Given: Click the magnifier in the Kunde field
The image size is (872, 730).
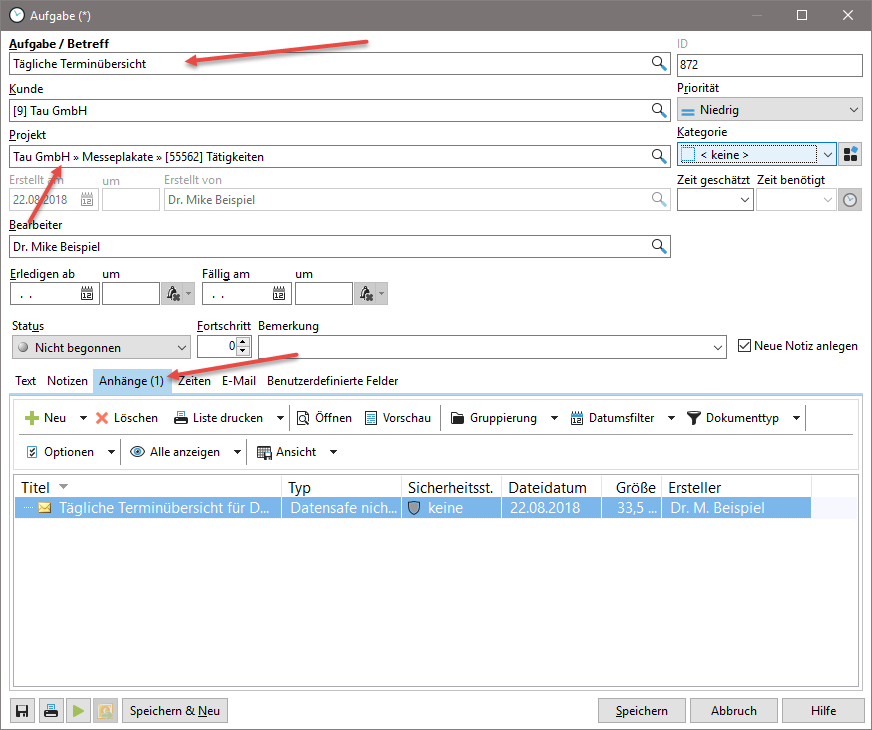Looking at the screenshot, I should click(x=659, y=110).
